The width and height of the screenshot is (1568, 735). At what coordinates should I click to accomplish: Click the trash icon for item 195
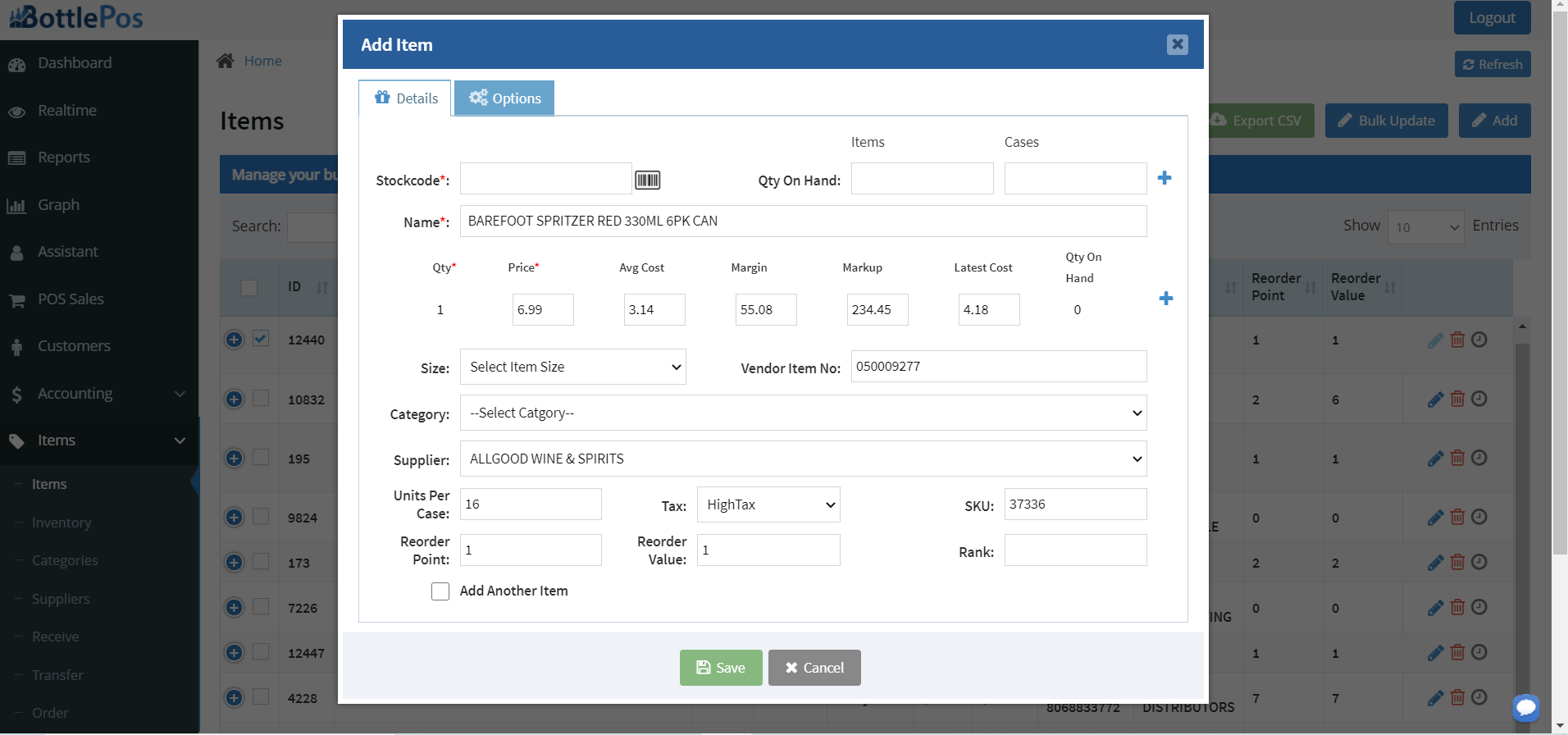click(1457, 458)
